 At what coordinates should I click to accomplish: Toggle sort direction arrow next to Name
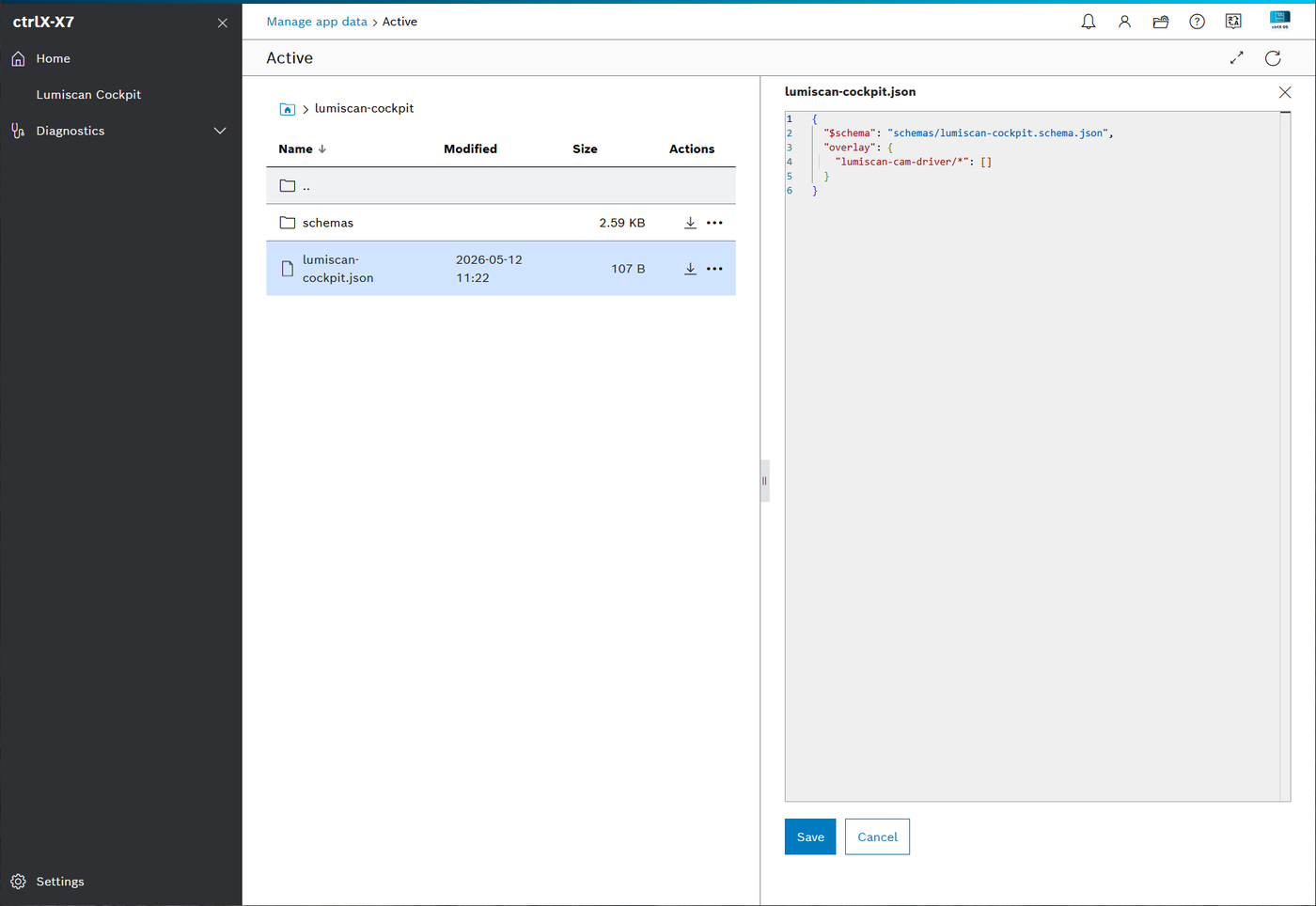[322, 149]
